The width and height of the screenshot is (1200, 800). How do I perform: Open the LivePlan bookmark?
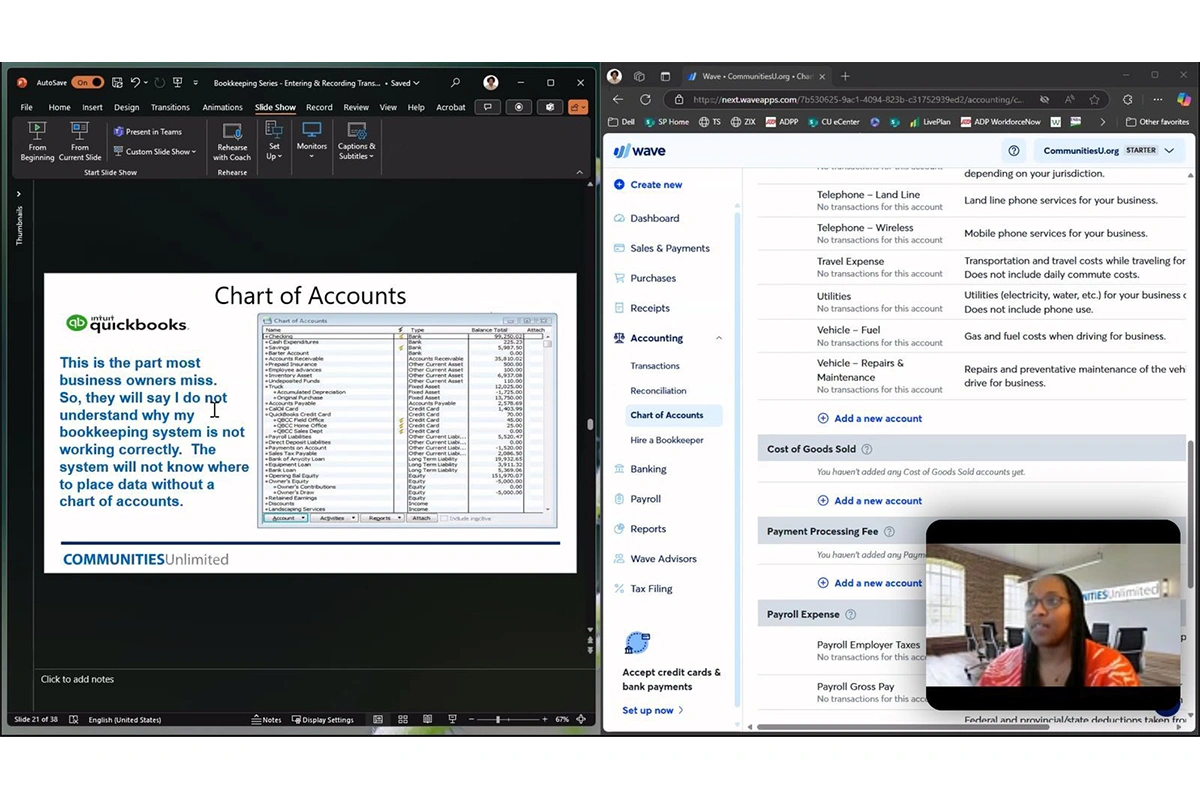[930, 122]
